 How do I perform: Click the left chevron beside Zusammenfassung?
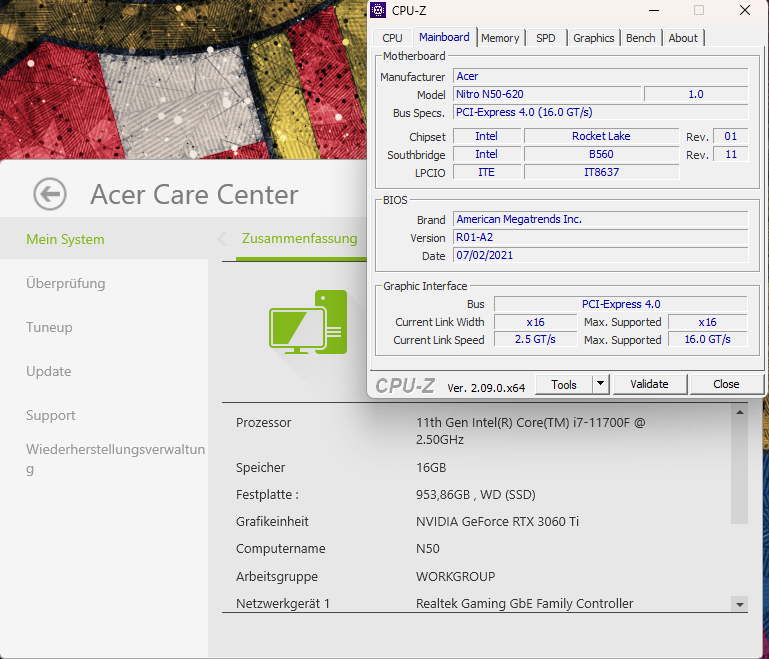pyautogui.click(x=222, y=239)
